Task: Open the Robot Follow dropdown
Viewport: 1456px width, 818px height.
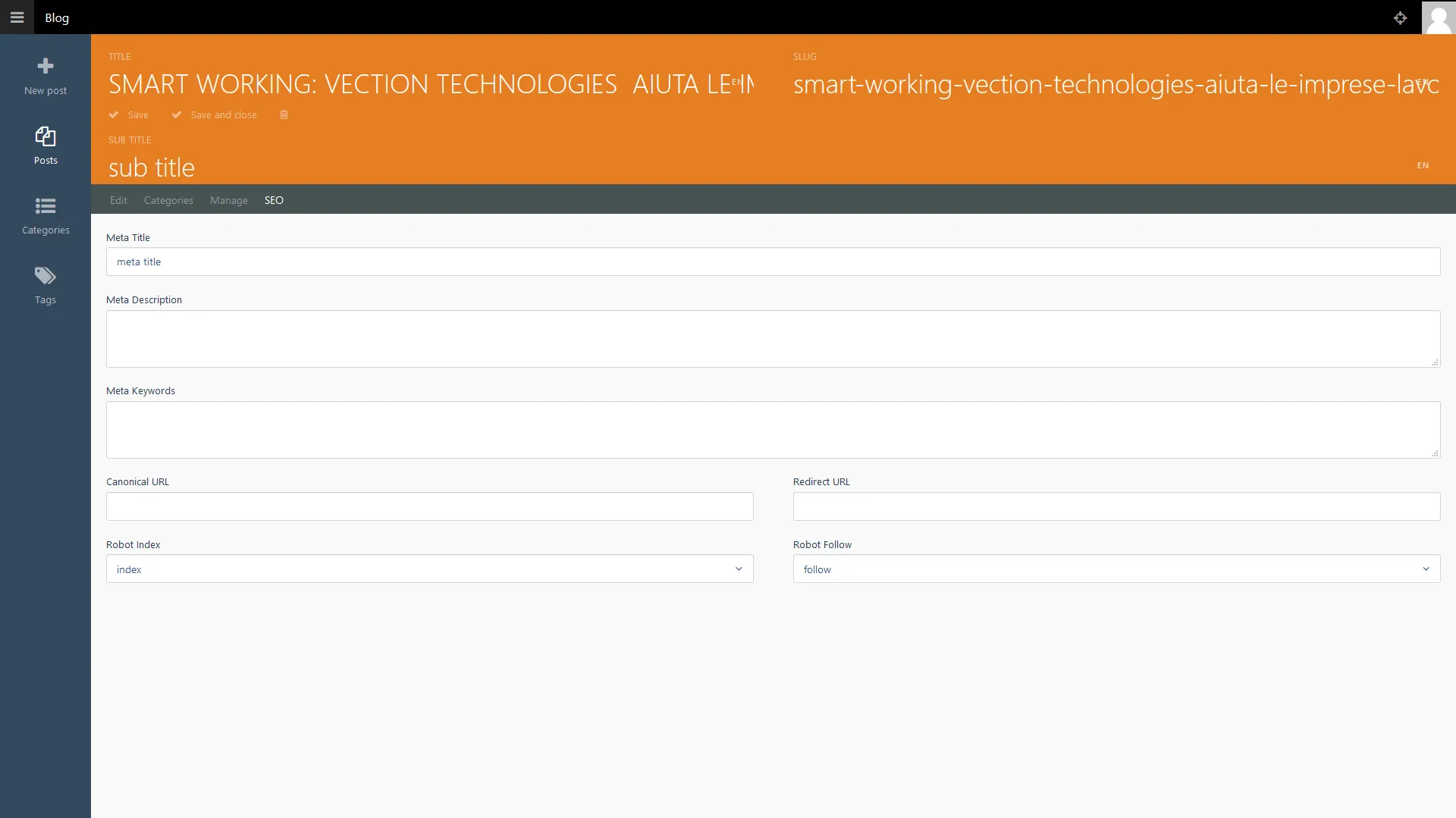Action: point(1117,569)
